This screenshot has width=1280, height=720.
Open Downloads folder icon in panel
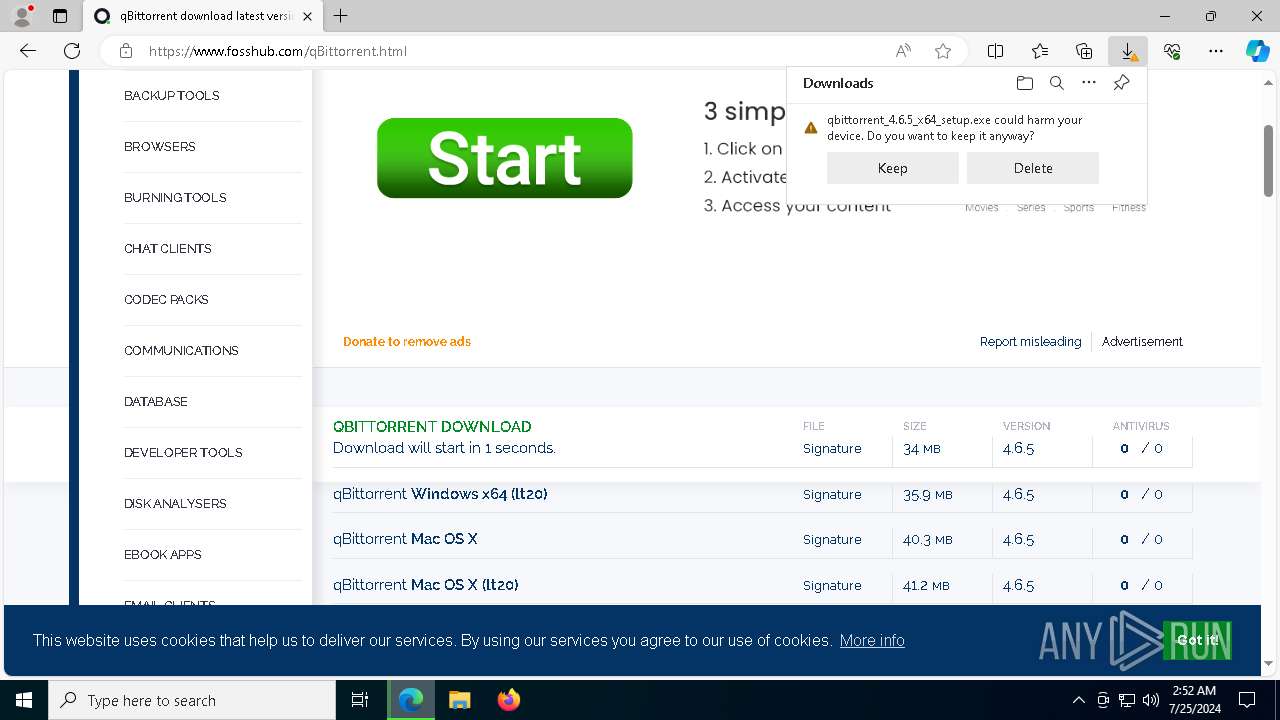[x=1024, y=83]
